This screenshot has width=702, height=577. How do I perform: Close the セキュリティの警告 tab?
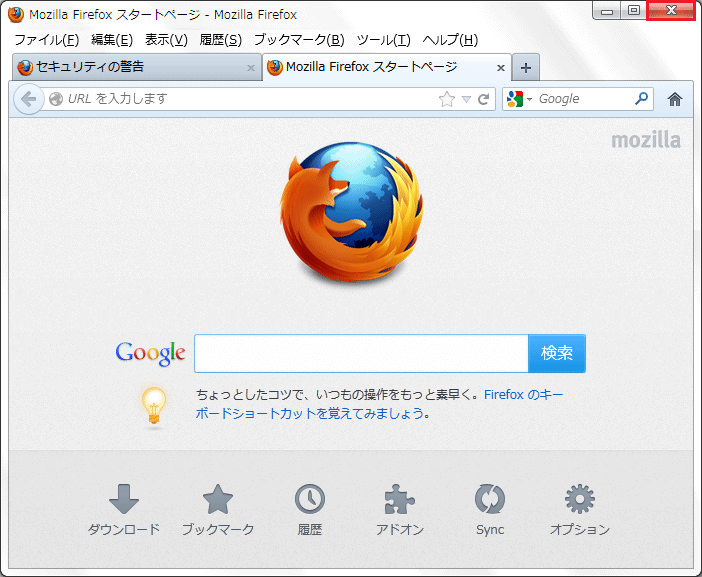251,68
